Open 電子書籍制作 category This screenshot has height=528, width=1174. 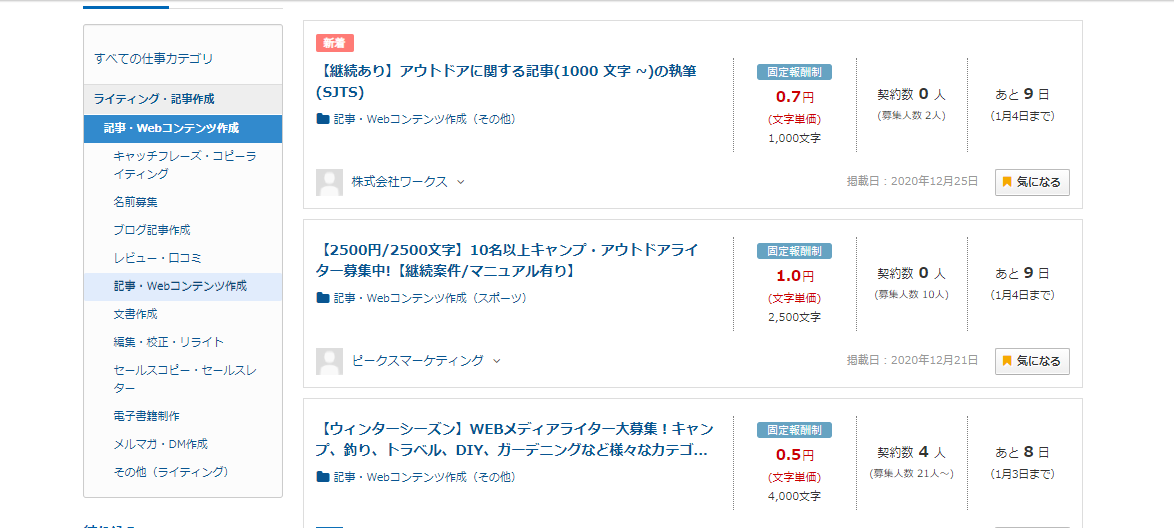146,416
